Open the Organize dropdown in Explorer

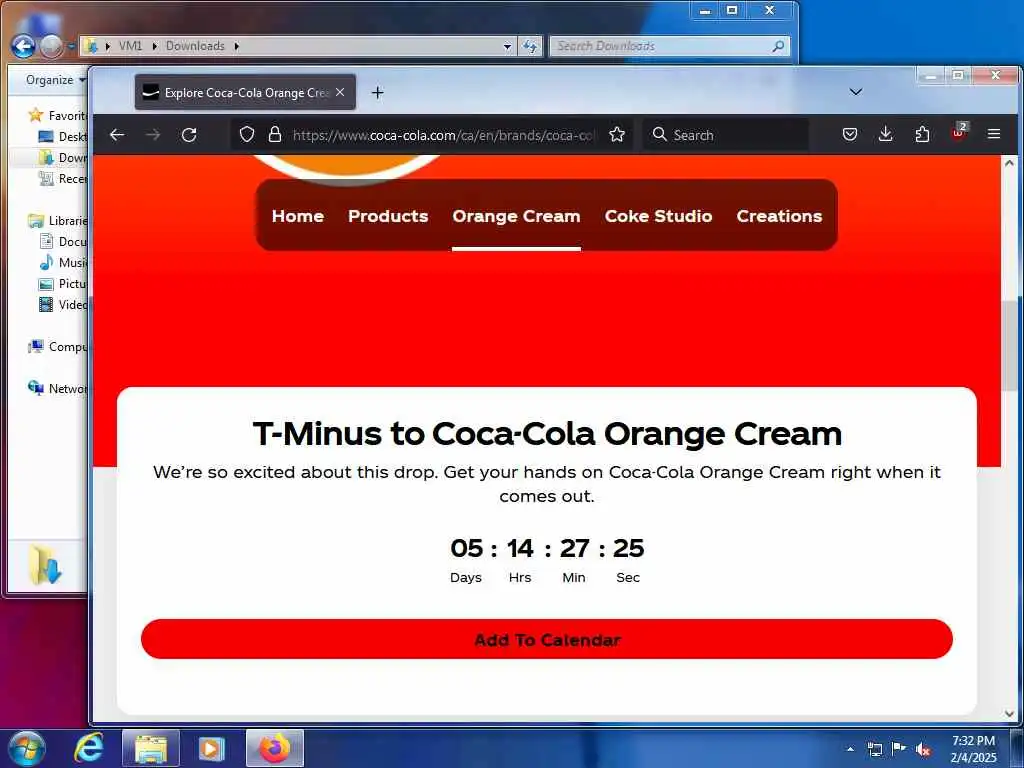(x=56, y=80)
